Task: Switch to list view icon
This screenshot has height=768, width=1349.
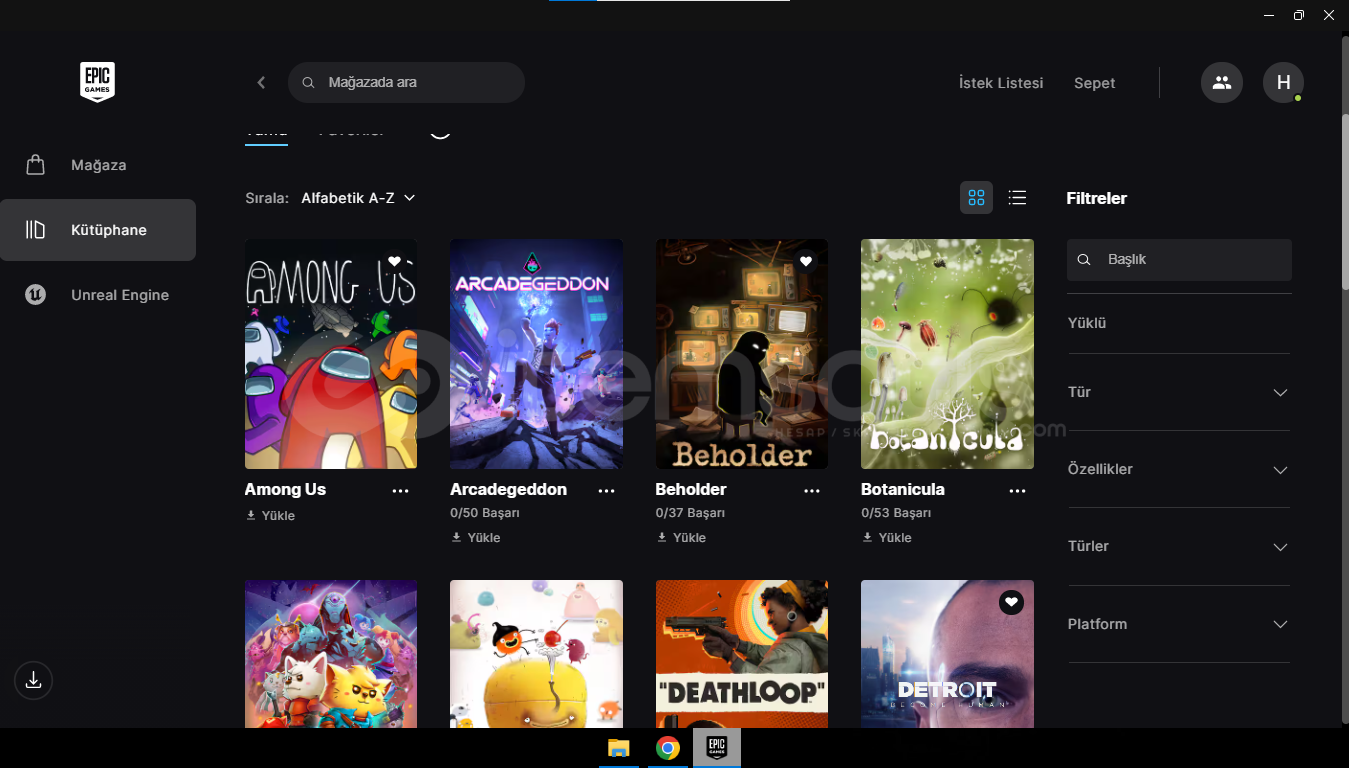Action: click(x=1017, y=198)
